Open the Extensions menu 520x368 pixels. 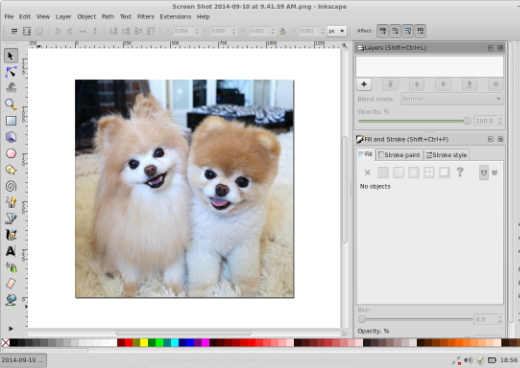[x=175, y=17]
